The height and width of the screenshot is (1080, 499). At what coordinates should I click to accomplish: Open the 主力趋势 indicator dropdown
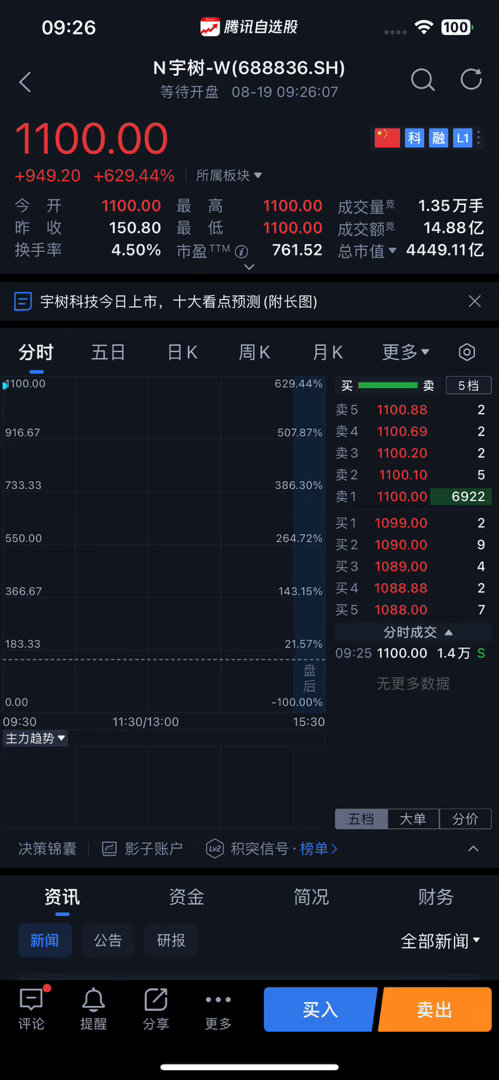pyautogui.click(x=35, y=738)
